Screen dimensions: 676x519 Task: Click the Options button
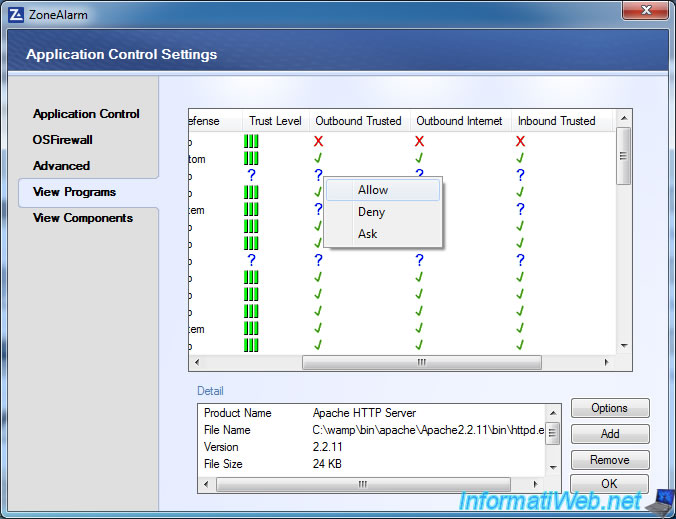[x=610, y=408]
